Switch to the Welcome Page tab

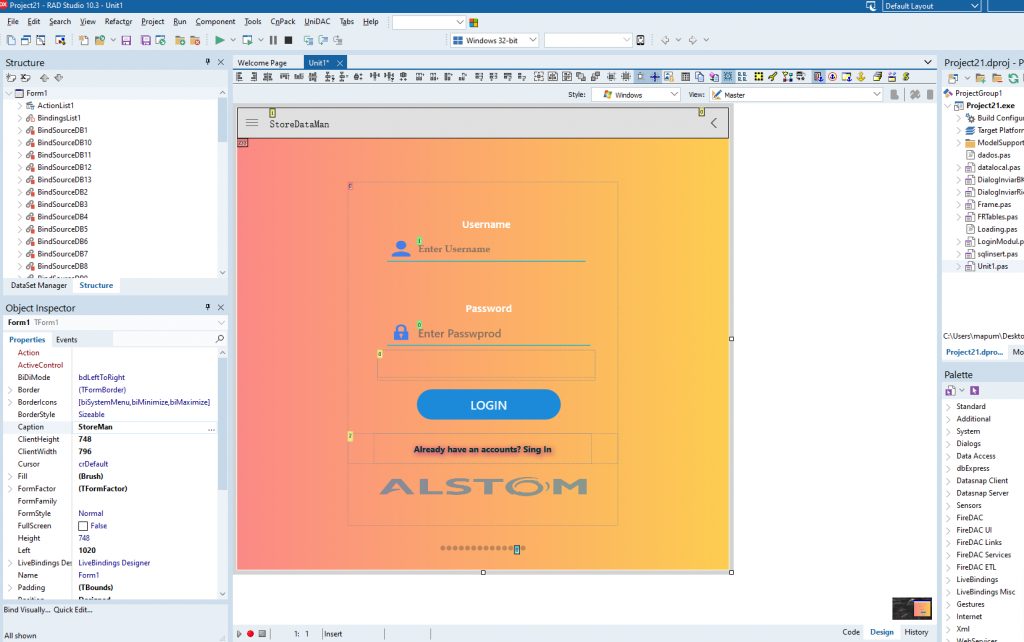tap(262, 63)
